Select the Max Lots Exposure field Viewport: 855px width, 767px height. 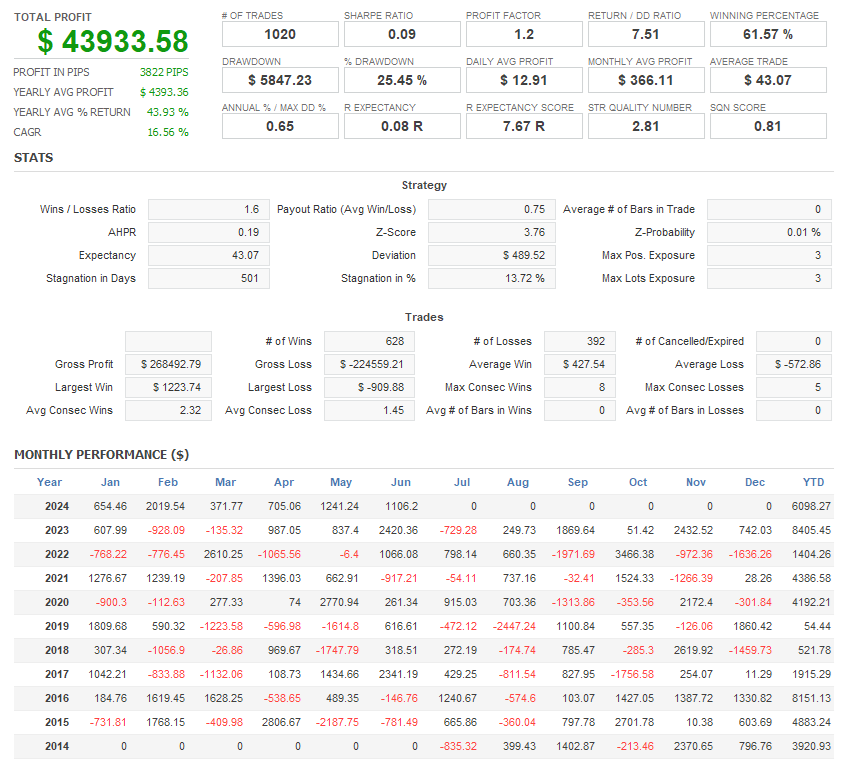click(x=769, y=278)
